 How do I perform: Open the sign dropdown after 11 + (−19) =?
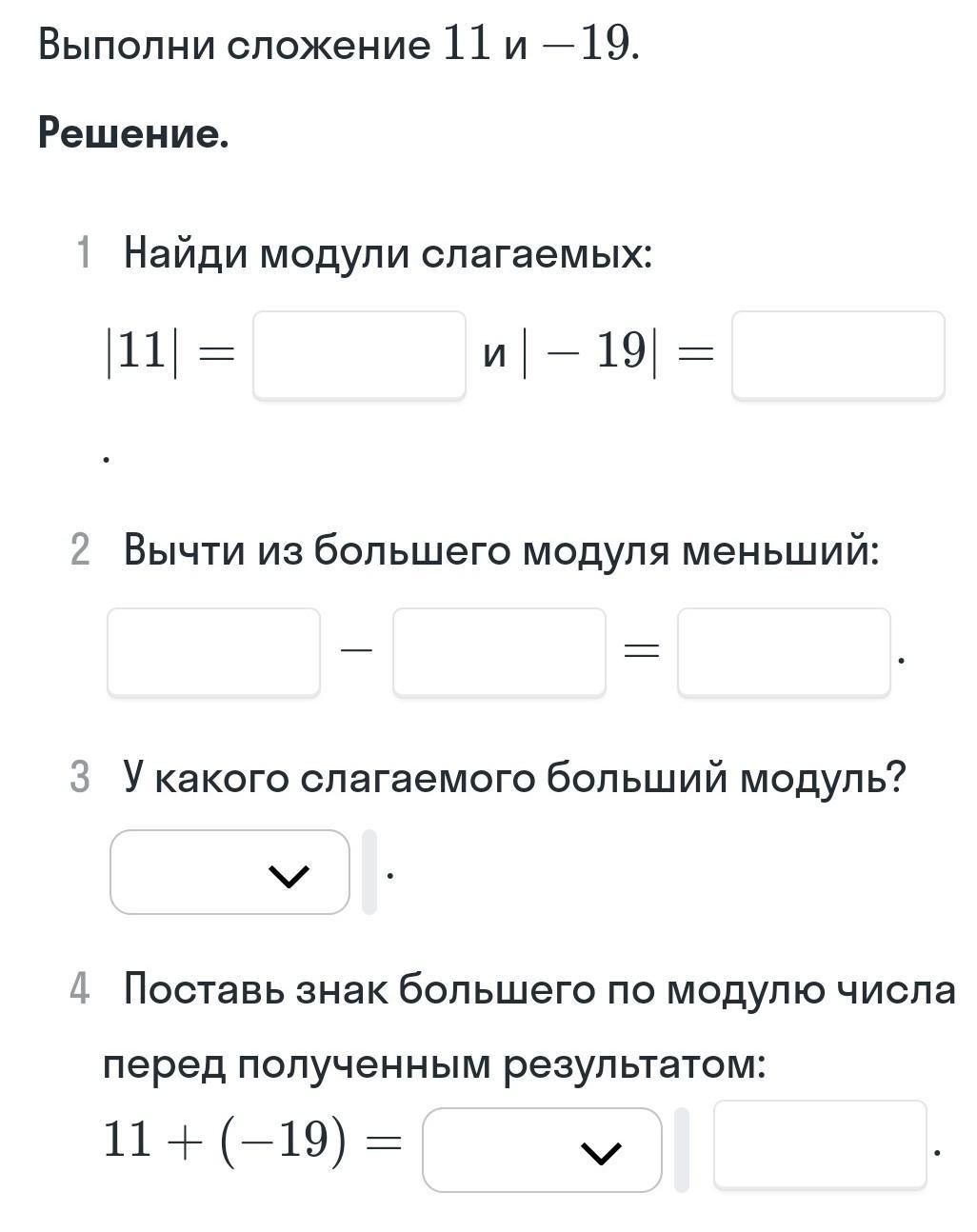(541, 1150)
